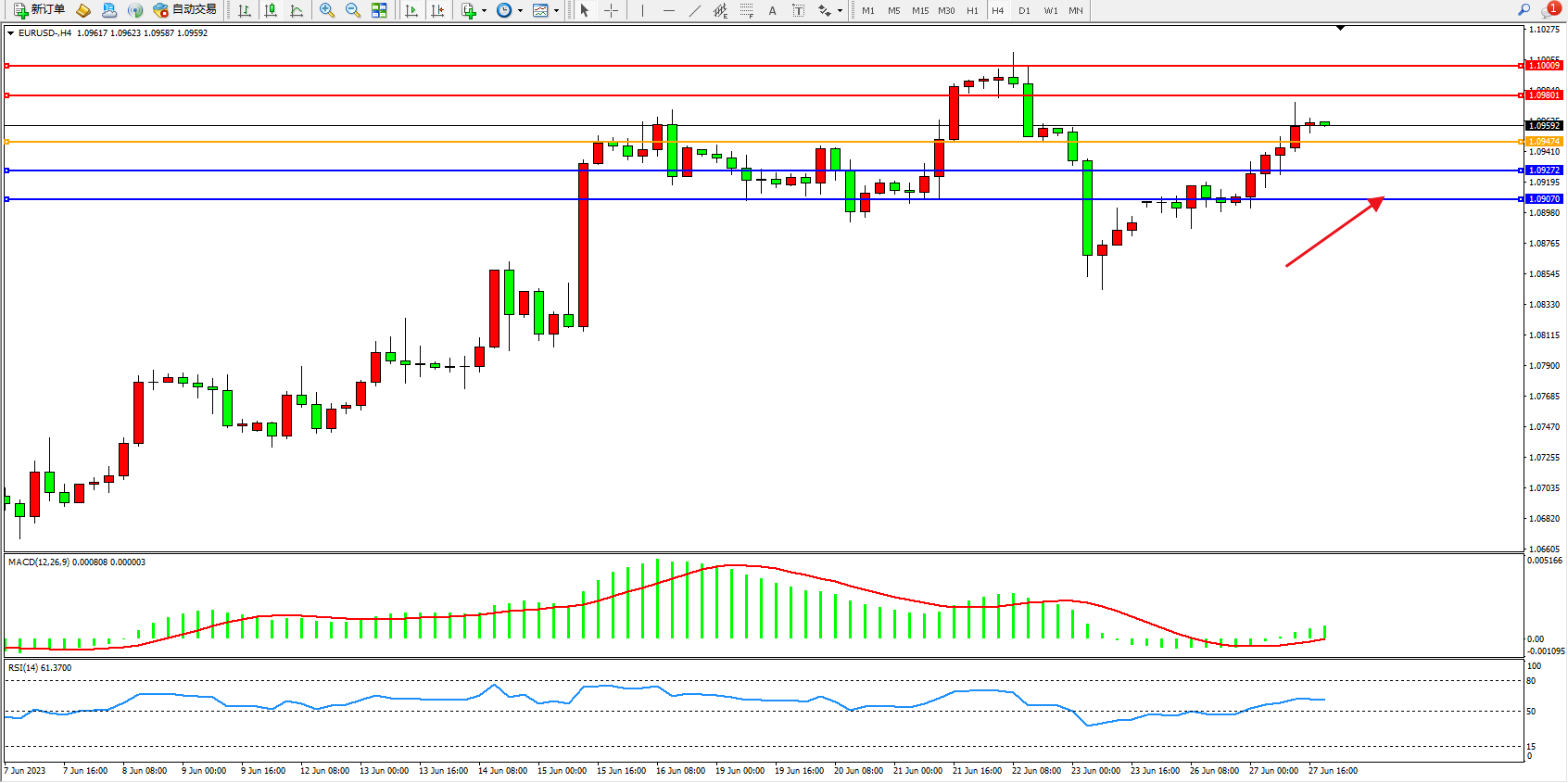Screen dimensions: 1568x783
Task: Click the 新订单 new order button
Action: [x=39, y=10]
